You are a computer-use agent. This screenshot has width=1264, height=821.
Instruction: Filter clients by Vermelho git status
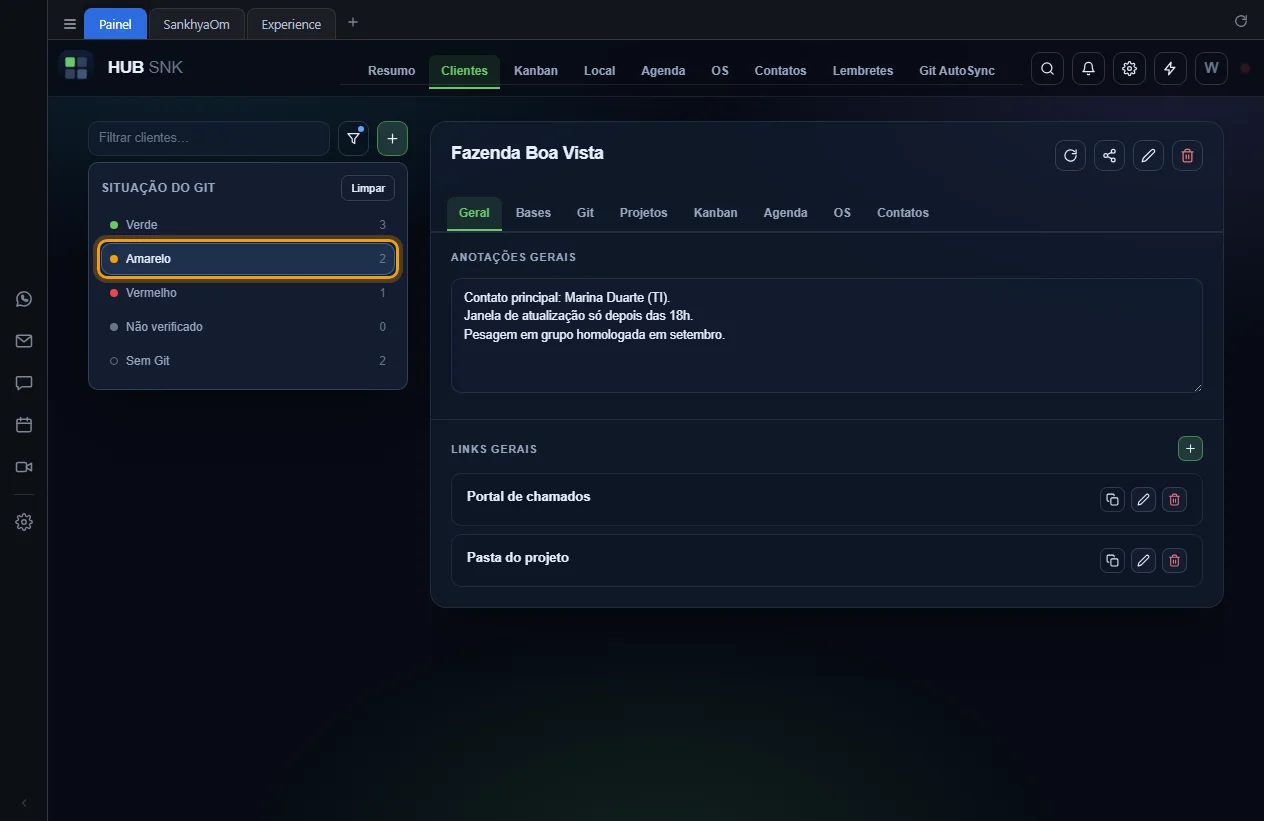[248, 293]
